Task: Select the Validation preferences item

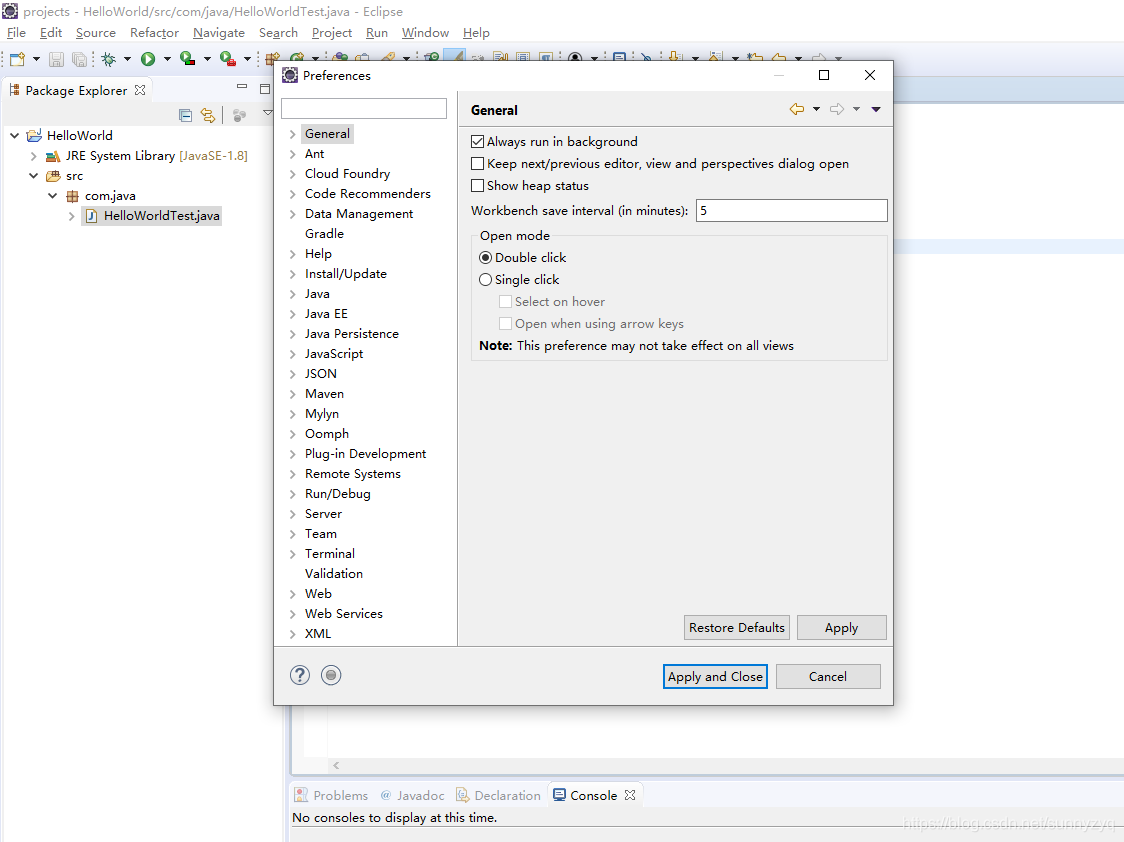Action: 333,573
